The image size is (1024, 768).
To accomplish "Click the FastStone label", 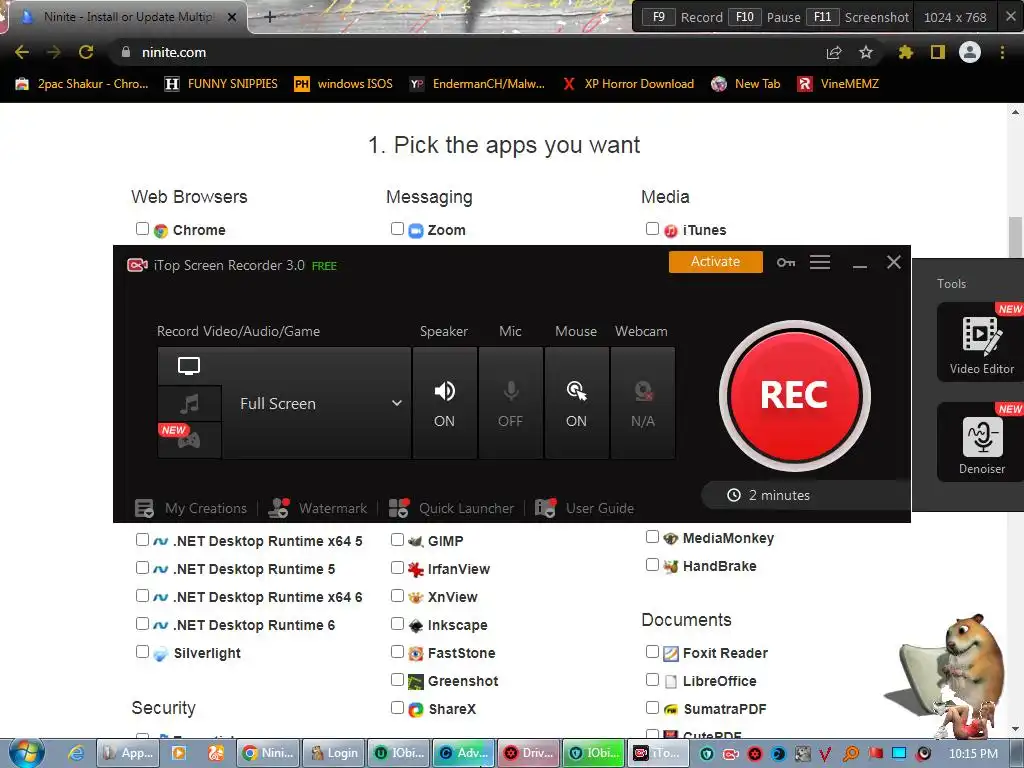I will [x=461, y=654].
